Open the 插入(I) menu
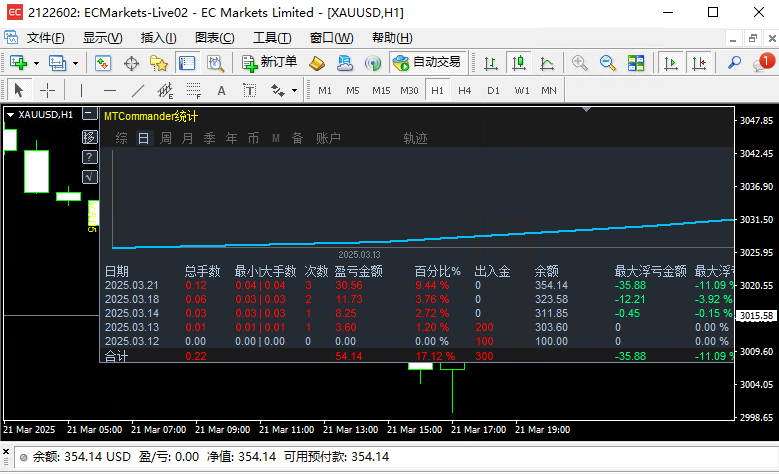This screenshot has height=474, width=779. (158, 38)
